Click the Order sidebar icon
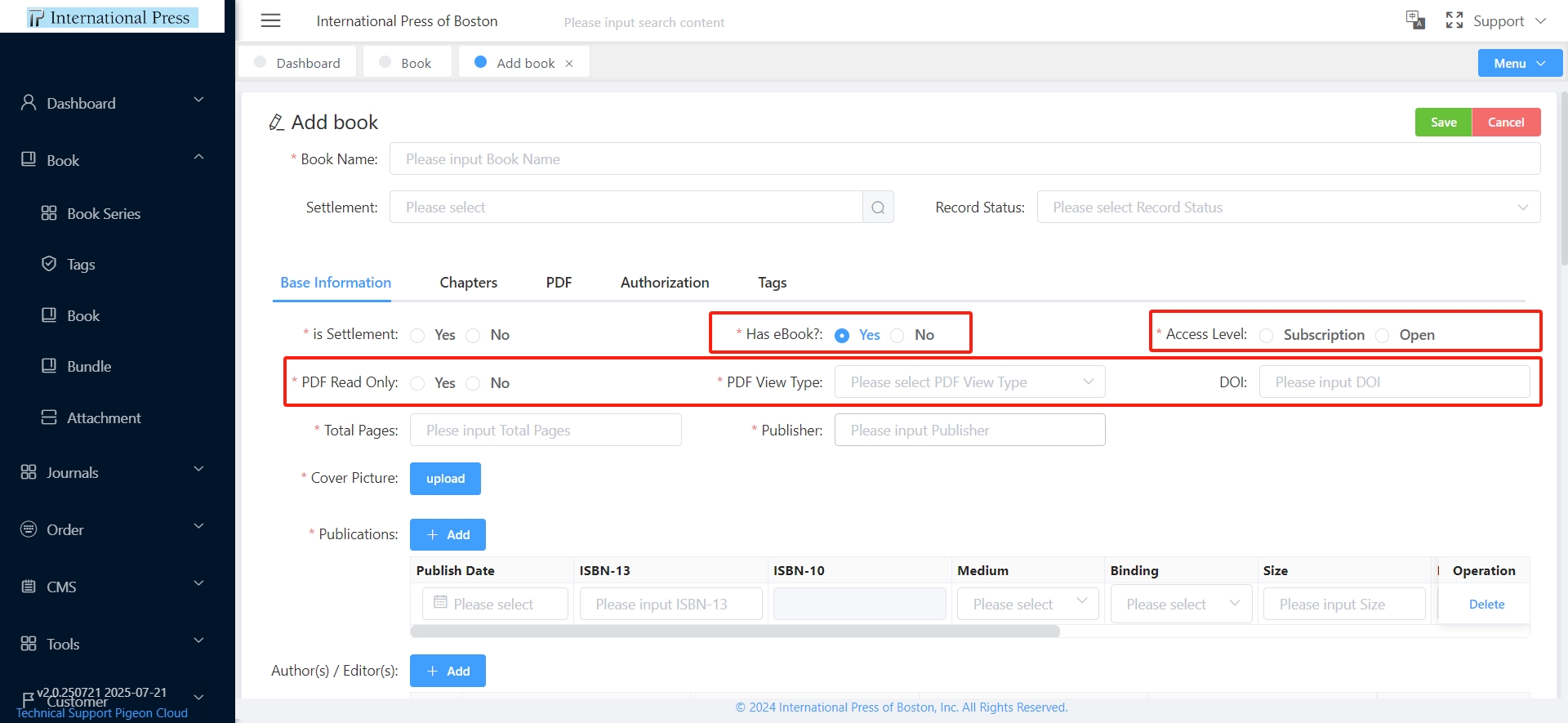This screenshot has width=1568, height=723. tap(29, 529)
